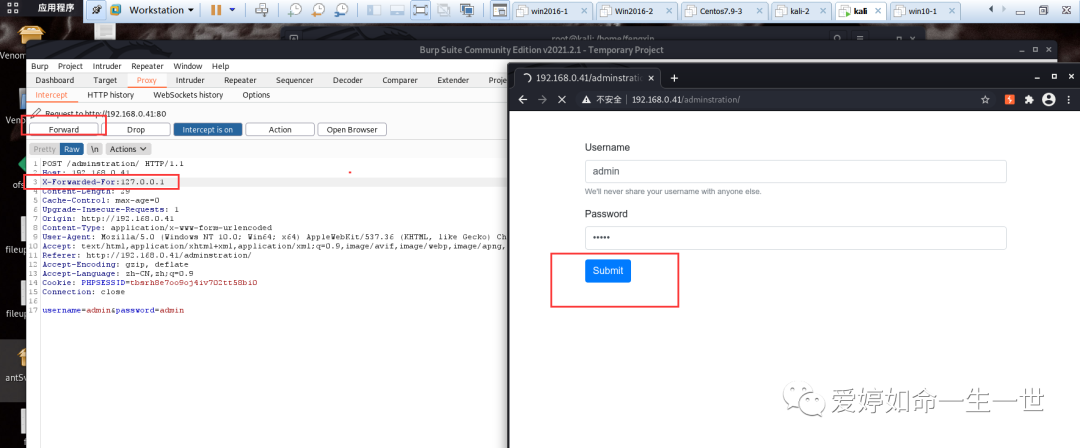Screen dimensions: 1080x448
Task: Click the X-Forwarded-For header line
Action: pos(103,181)
